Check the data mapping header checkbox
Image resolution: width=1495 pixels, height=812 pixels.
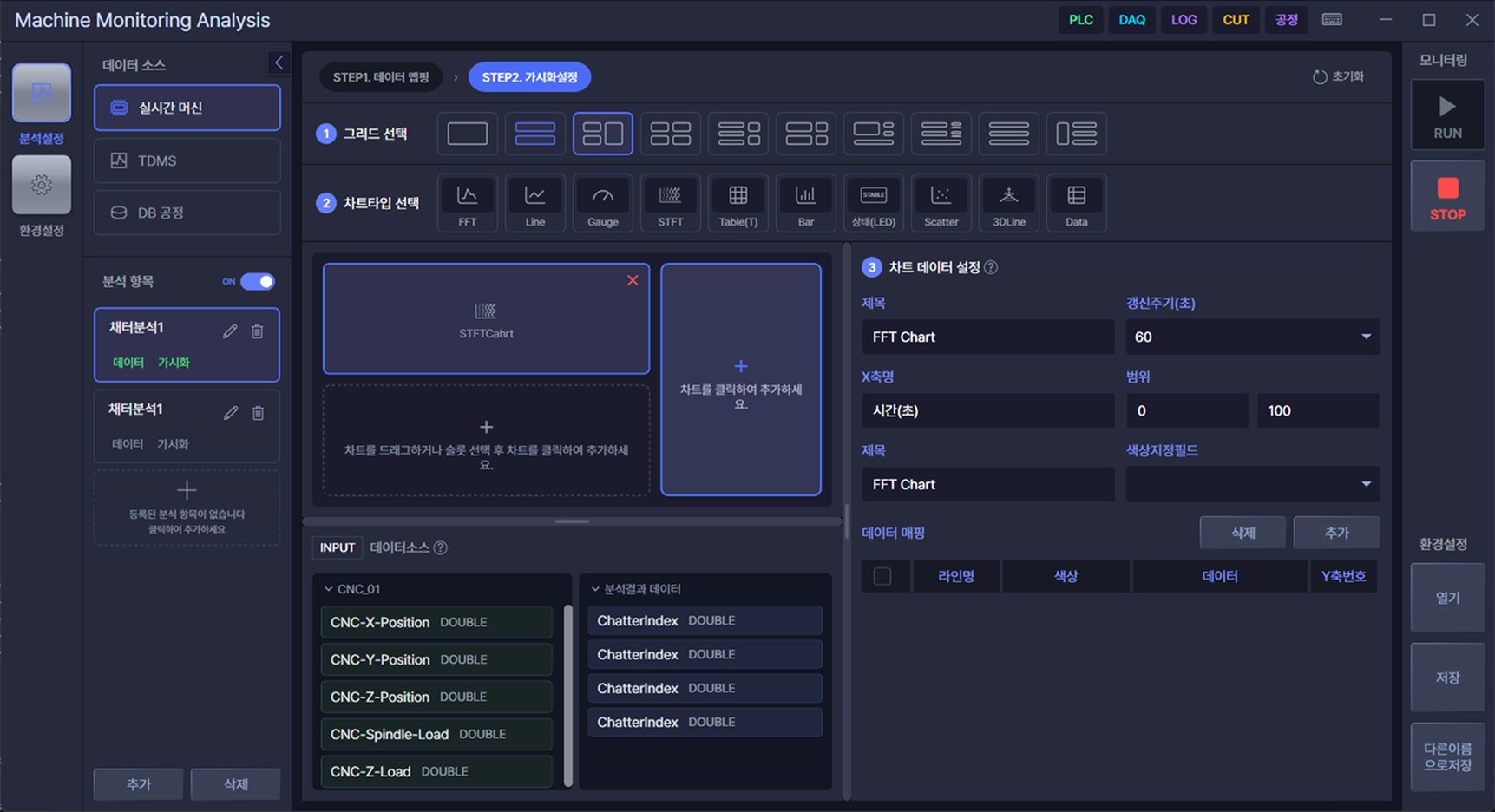coord(882,576)
